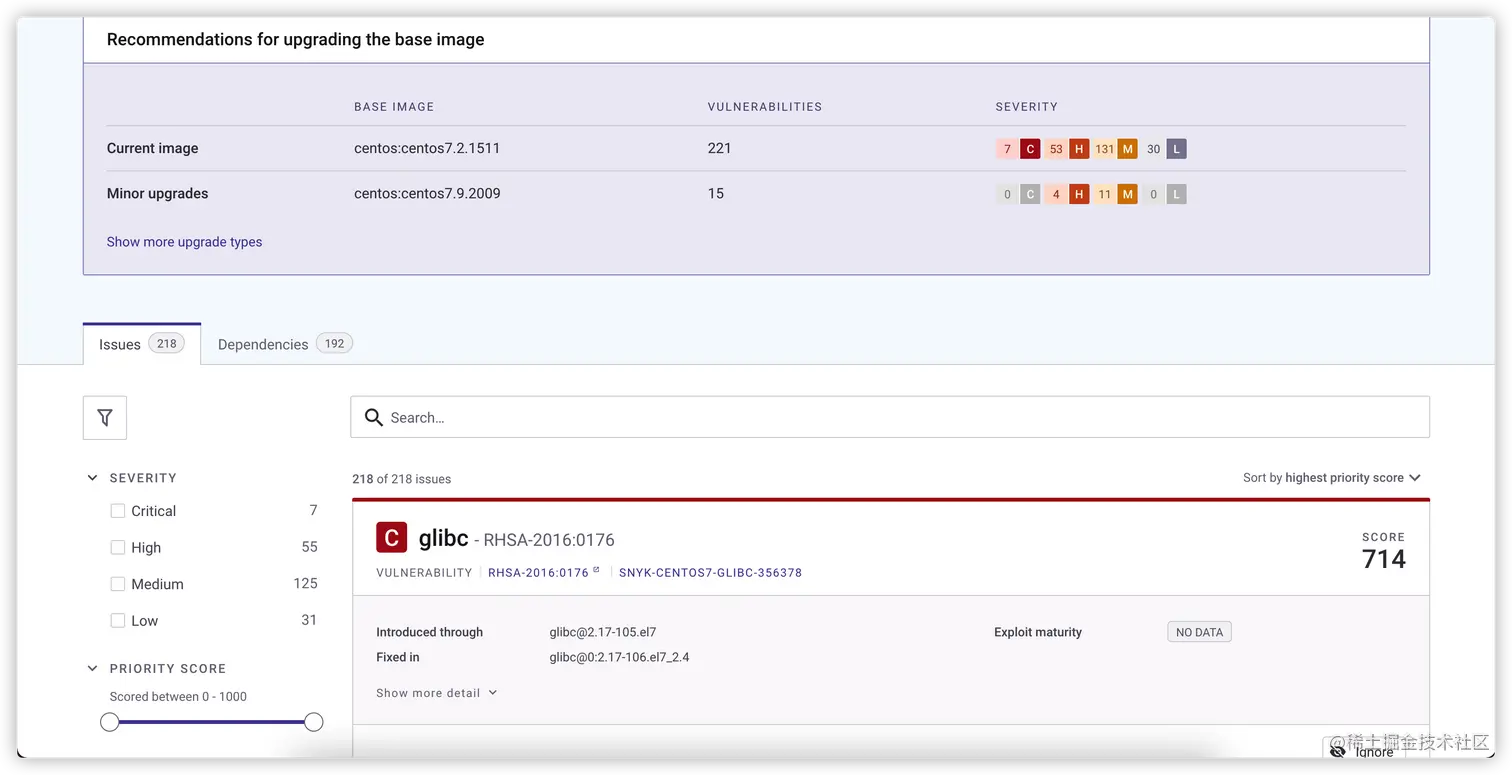This screenshot has width=1512, height=775.
Task: Click the 218 count badge on Issues
Action: [x=166, y=343]
